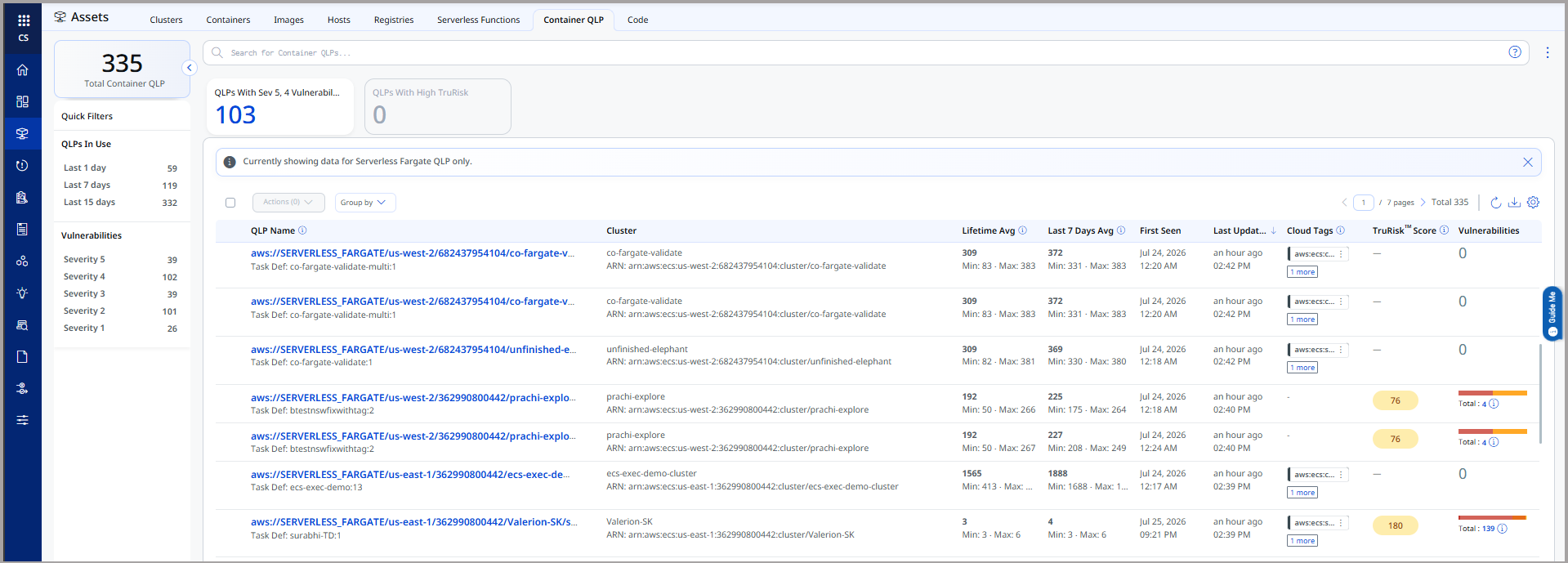The width and height of the screenshot is (1568, 563).
Task: Click info icon next to Last 7 Days Avg
Action: [1121, 230]
